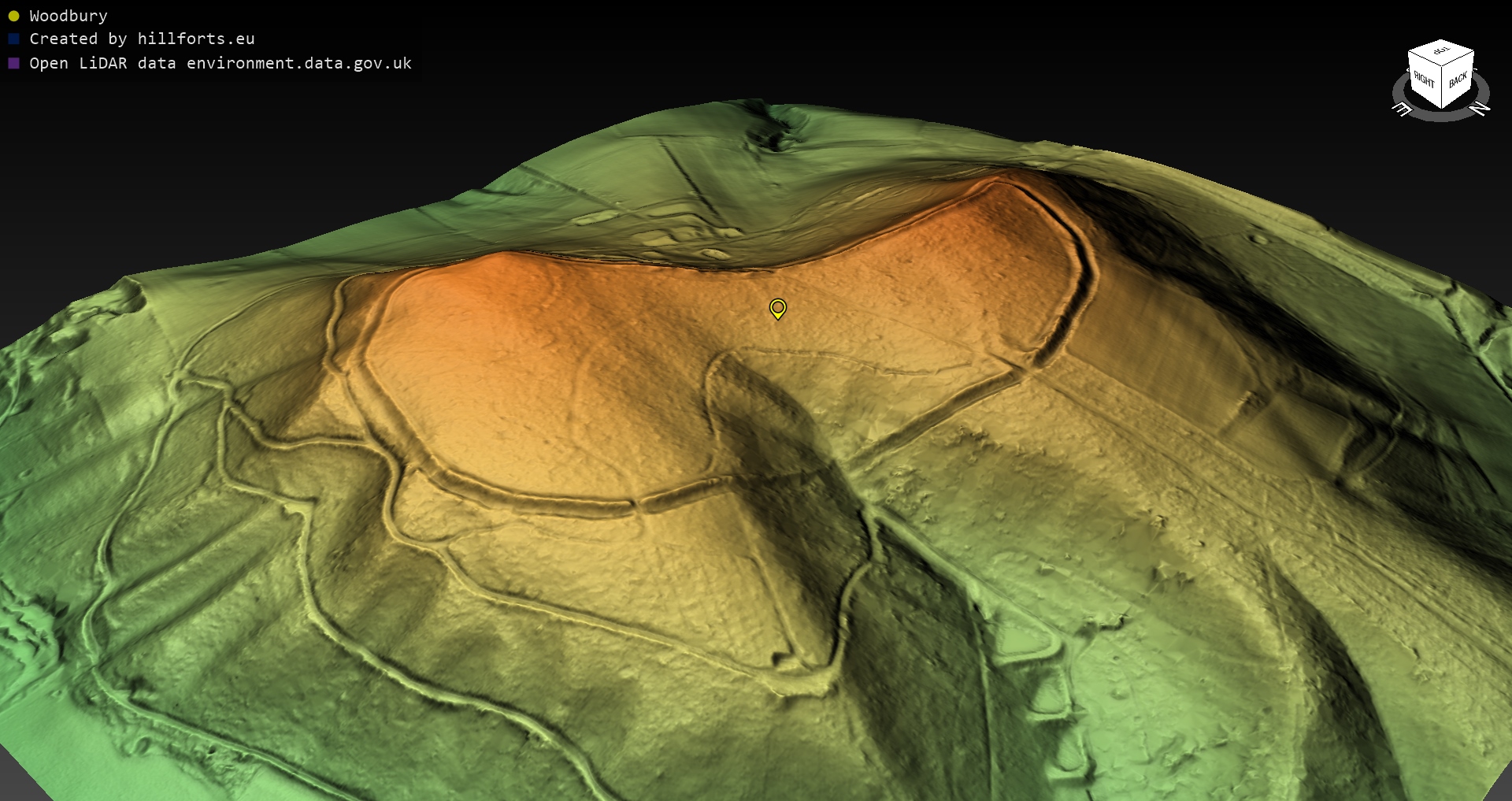The width and height of the screenshot is (1512, 801).
Task: Click the bottom corner of the navigation cube
Action: coord(1442,108)
